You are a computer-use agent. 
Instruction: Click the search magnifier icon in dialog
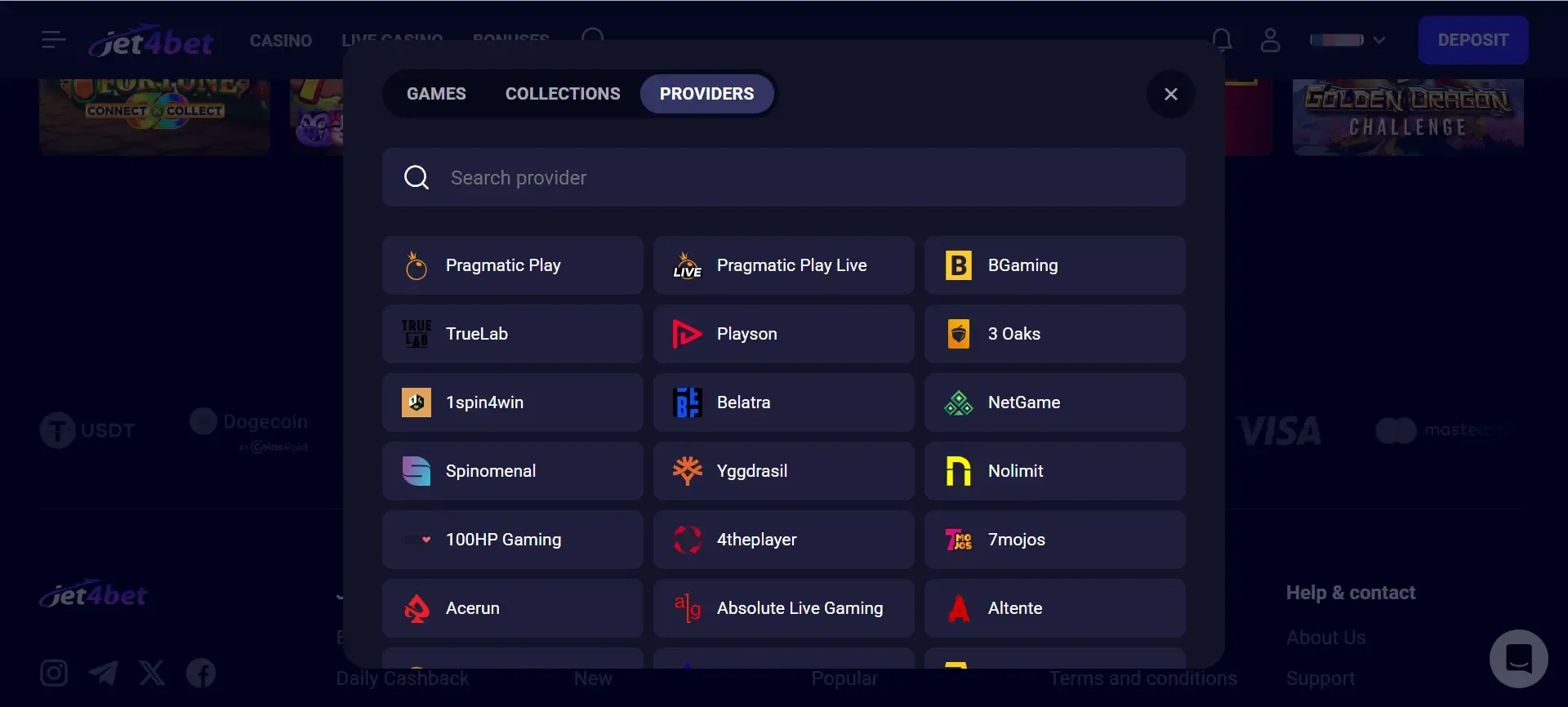416,177
